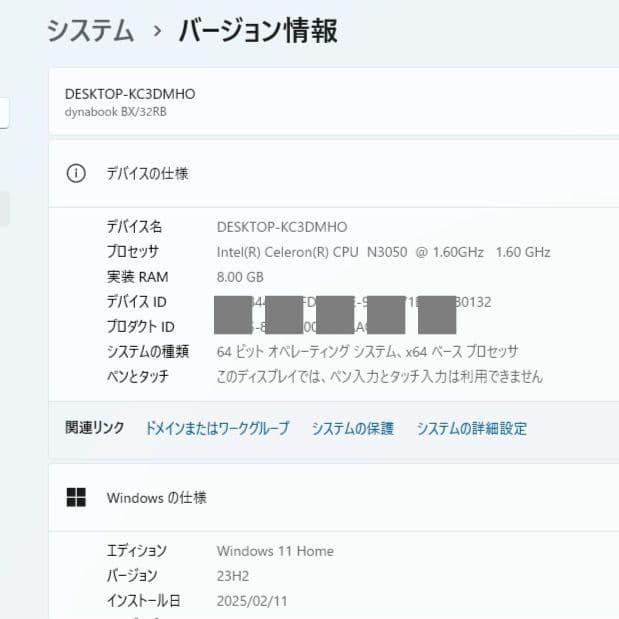Select the ペン入力とタッチ入力は利用できません value

click(x=380, y=376)
